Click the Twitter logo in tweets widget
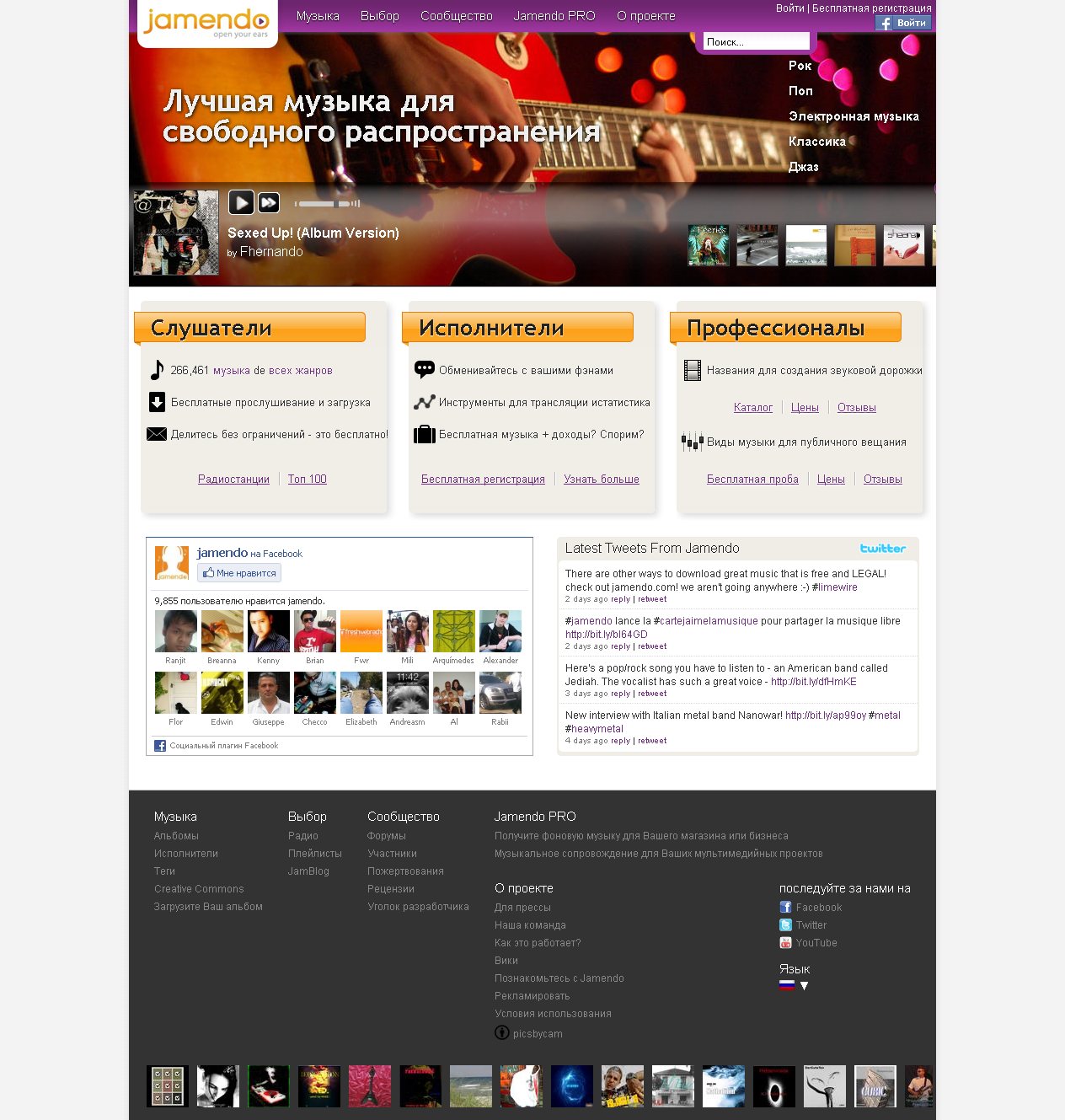Viewport: 1065px width, 1120px height. pos(883,548)
